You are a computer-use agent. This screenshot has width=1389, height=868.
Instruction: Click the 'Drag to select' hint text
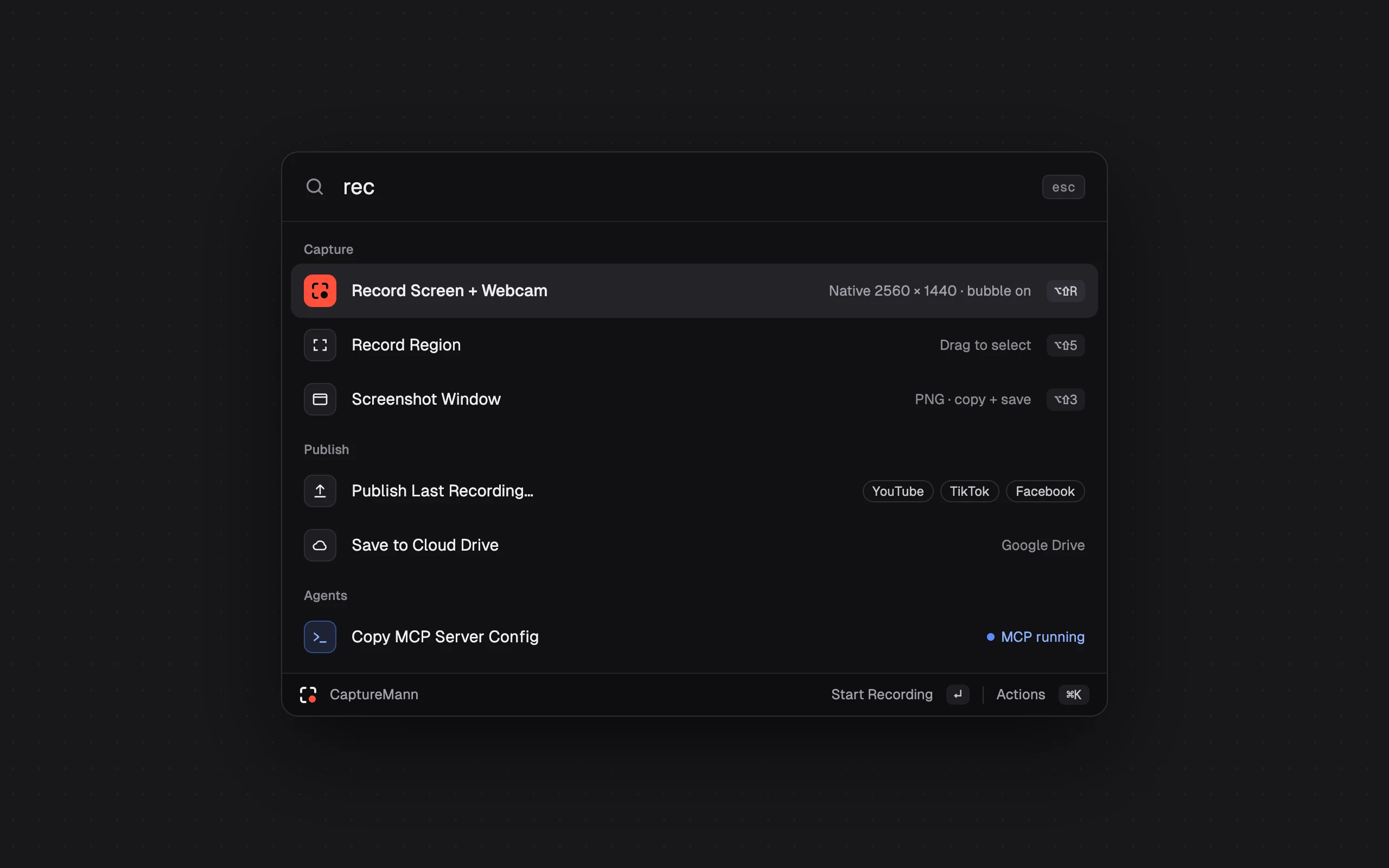coord(985,345)
